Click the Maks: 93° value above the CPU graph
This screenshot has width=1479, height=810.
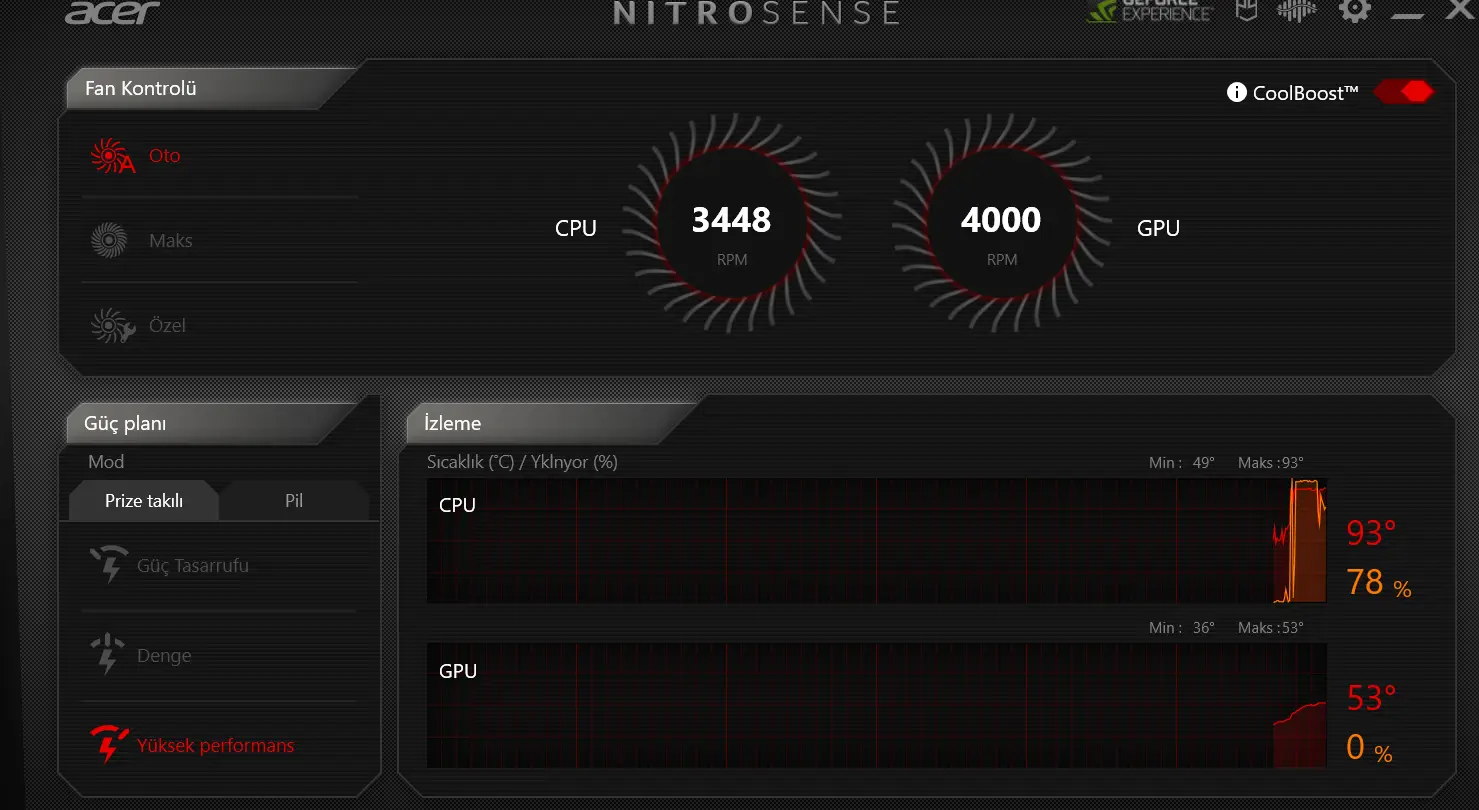point(1271,463)
